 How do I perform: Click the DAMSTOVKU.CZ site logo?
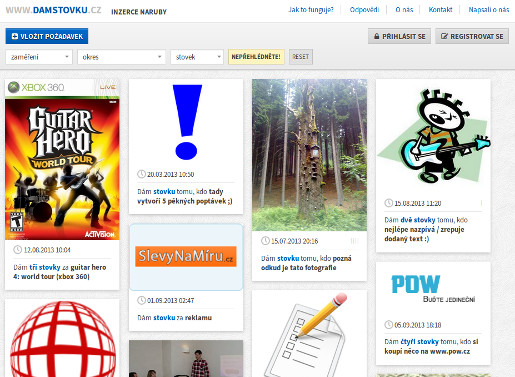click(x=53, y=10)
